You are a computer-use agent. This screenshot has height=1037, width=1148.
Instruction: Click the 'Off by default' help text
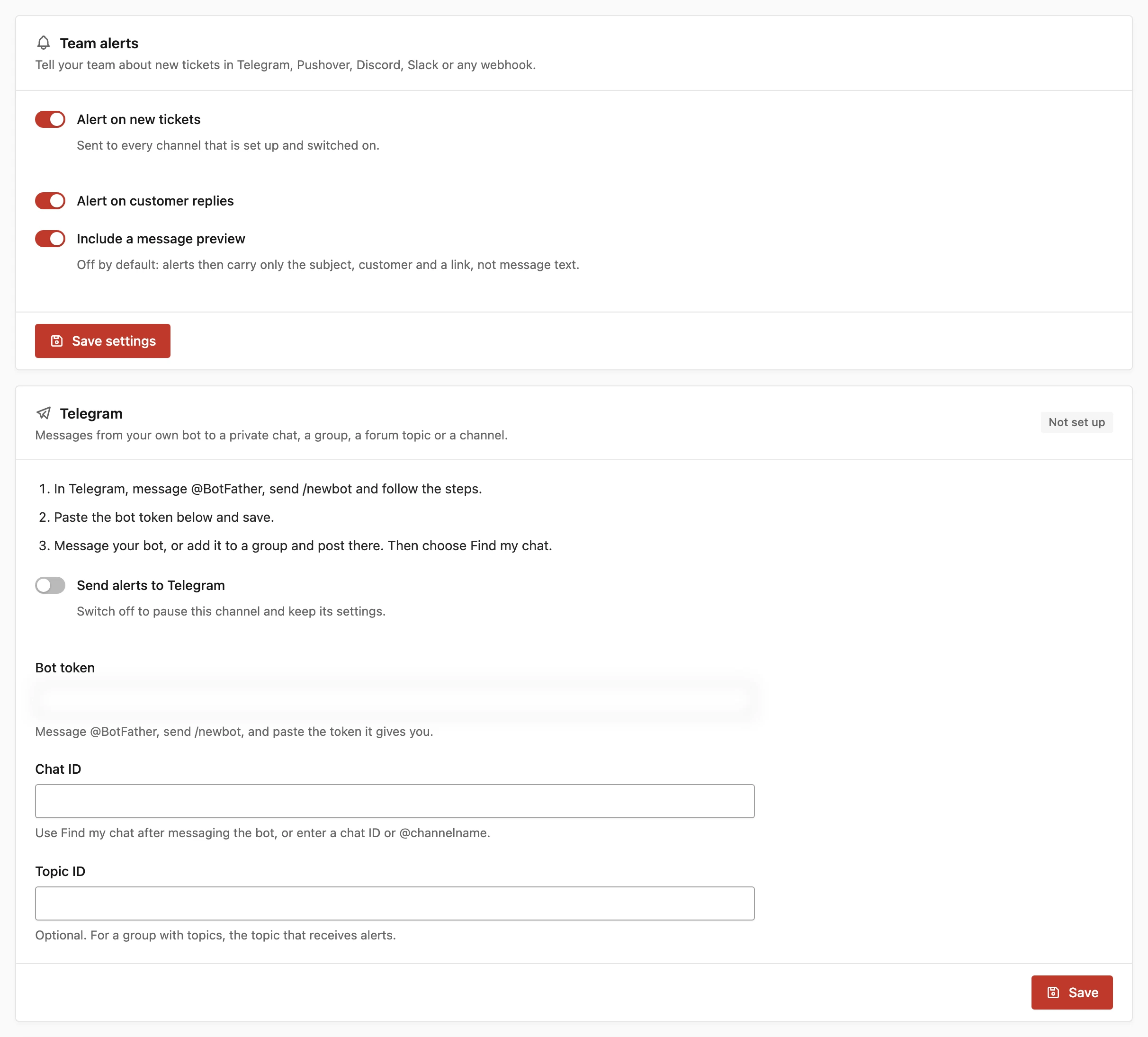coord(328,265)
